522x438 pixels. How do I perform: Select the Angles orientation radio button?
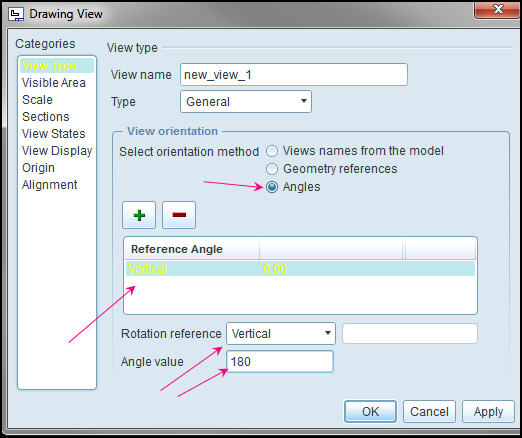pyautogui.click(x=272, y=187)
